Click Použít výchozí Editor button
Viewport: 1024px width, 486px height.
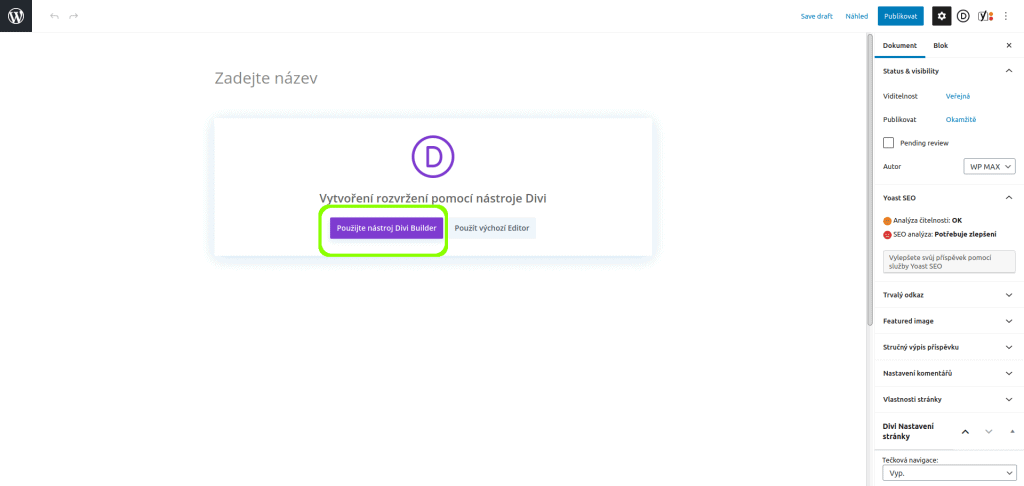coord(492,229)
